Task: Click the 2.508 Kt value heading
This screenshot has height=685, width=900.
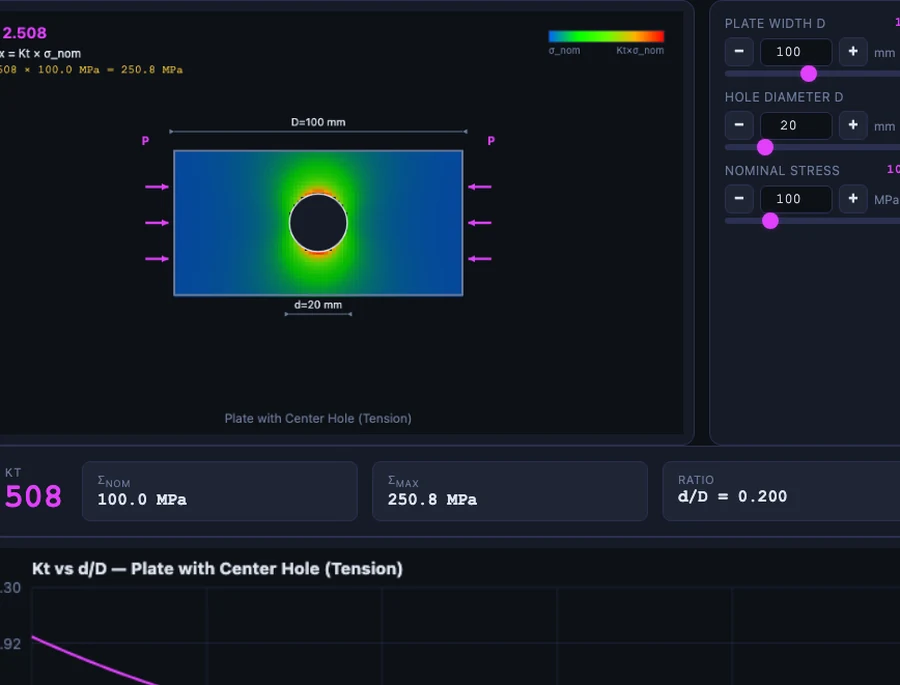Action: [x=24, y=33]
